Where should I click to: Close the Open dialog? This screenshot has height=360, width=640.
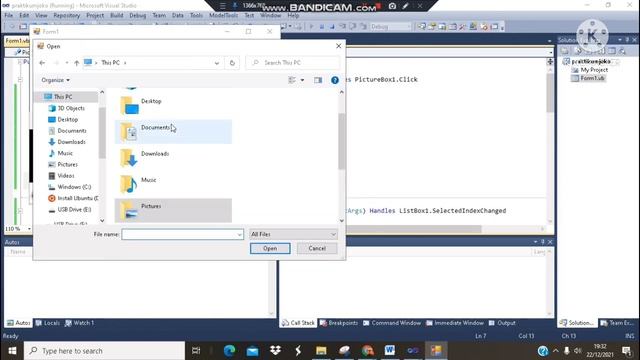[x=338, y=46]
